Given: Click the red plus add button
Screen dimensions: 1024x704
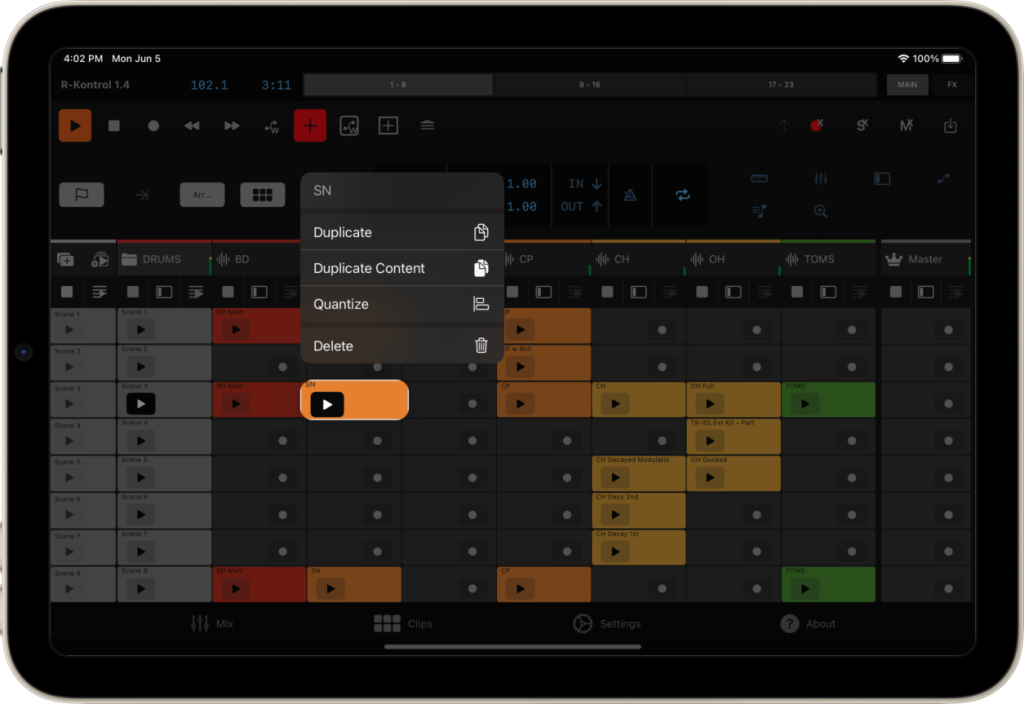Looking at the screenshot, I should click(x=310, y=126).
